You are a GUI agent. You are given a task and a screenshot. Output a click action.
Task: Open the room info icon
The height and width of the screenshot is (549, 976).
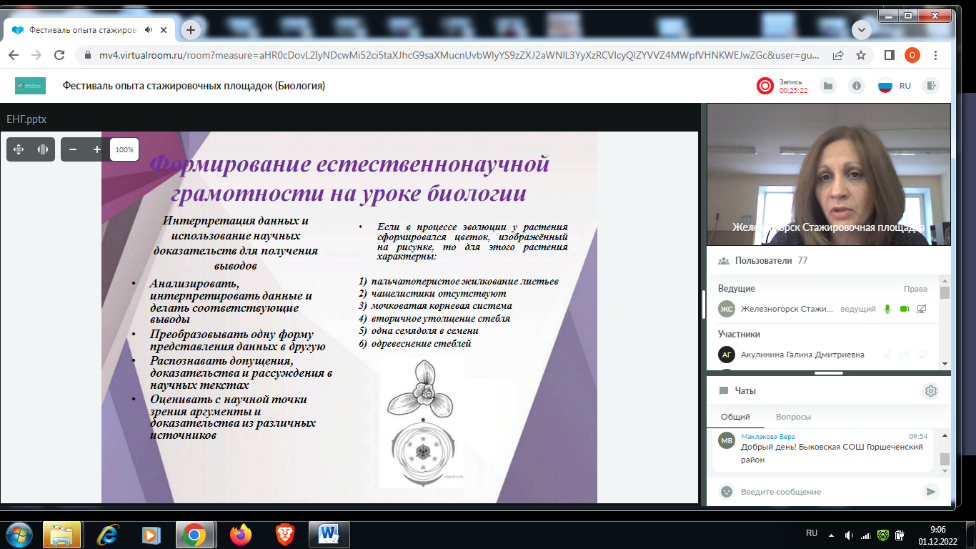[856, 86]
